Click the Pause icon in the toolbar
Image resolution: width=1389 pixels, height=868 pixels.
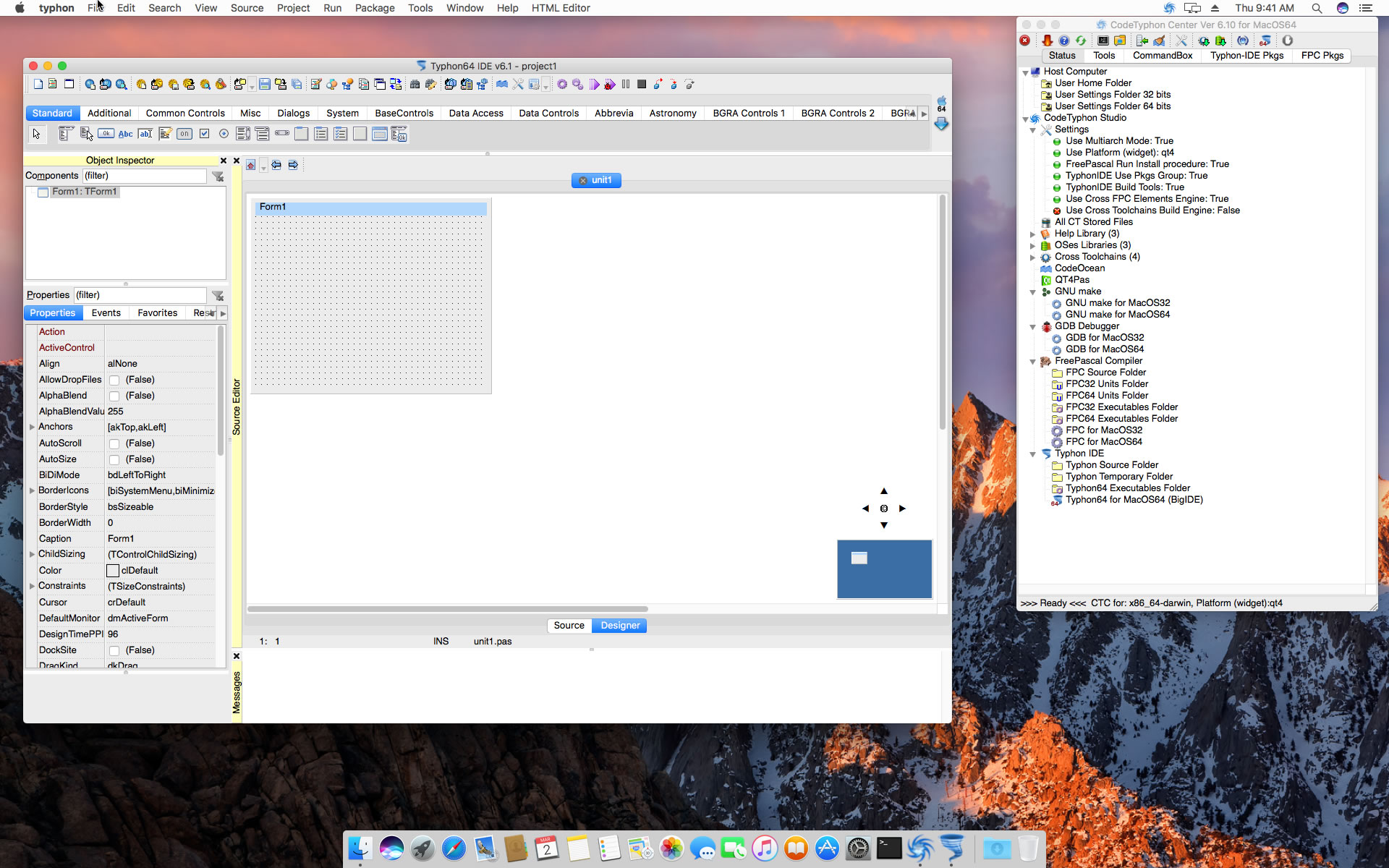(626, 85)
